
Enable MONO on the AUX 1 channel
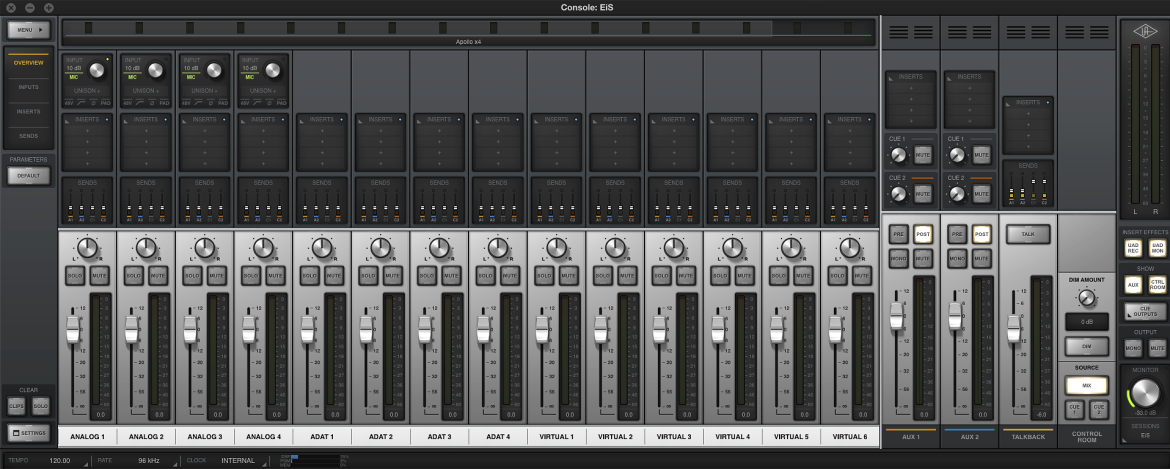coord(898,259)
